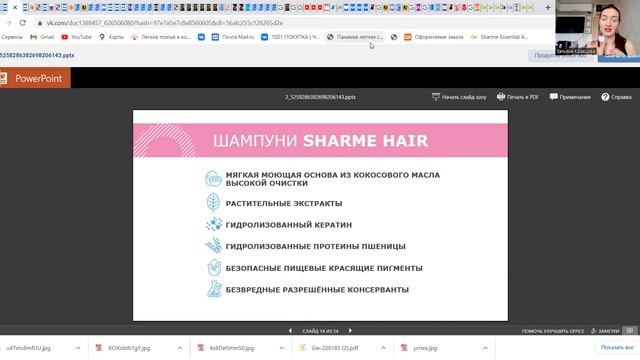640x360 pixels.
Task: Go to next slide arrow
Action: (350, 331)
